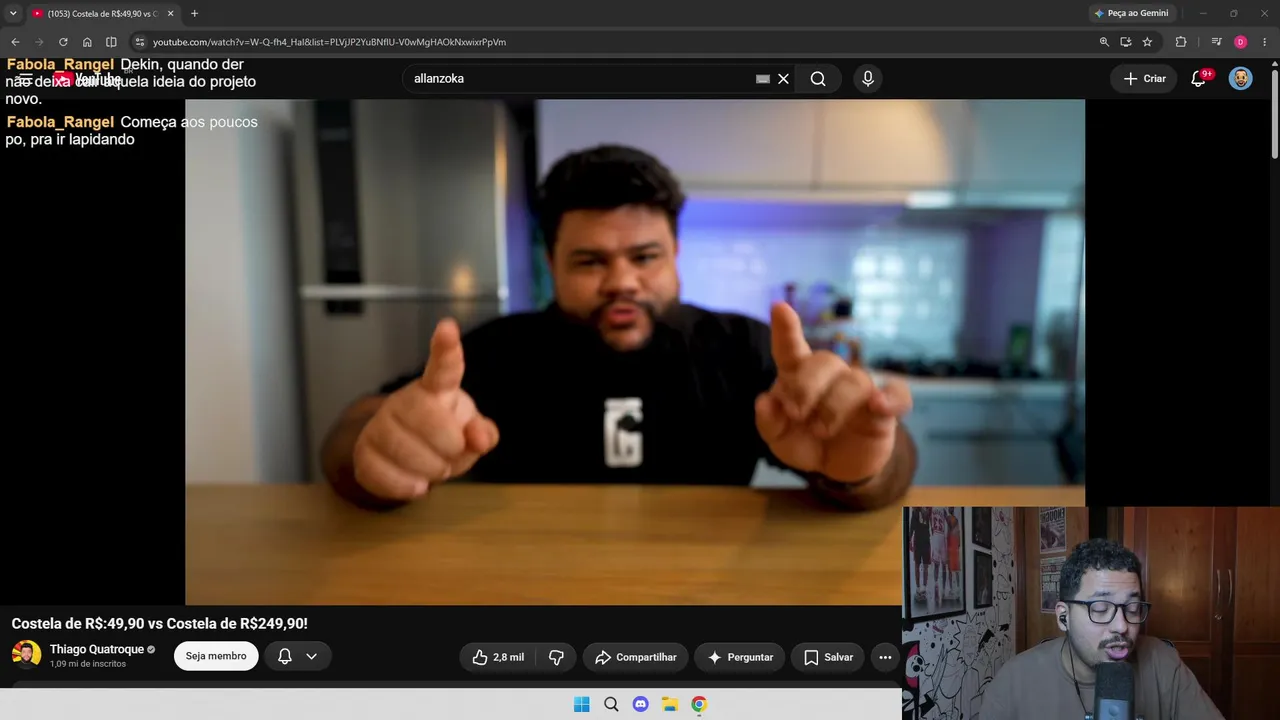Click the browser back arrow
The height and width of the screenshot is (720, 1280).
coord(15,42)
